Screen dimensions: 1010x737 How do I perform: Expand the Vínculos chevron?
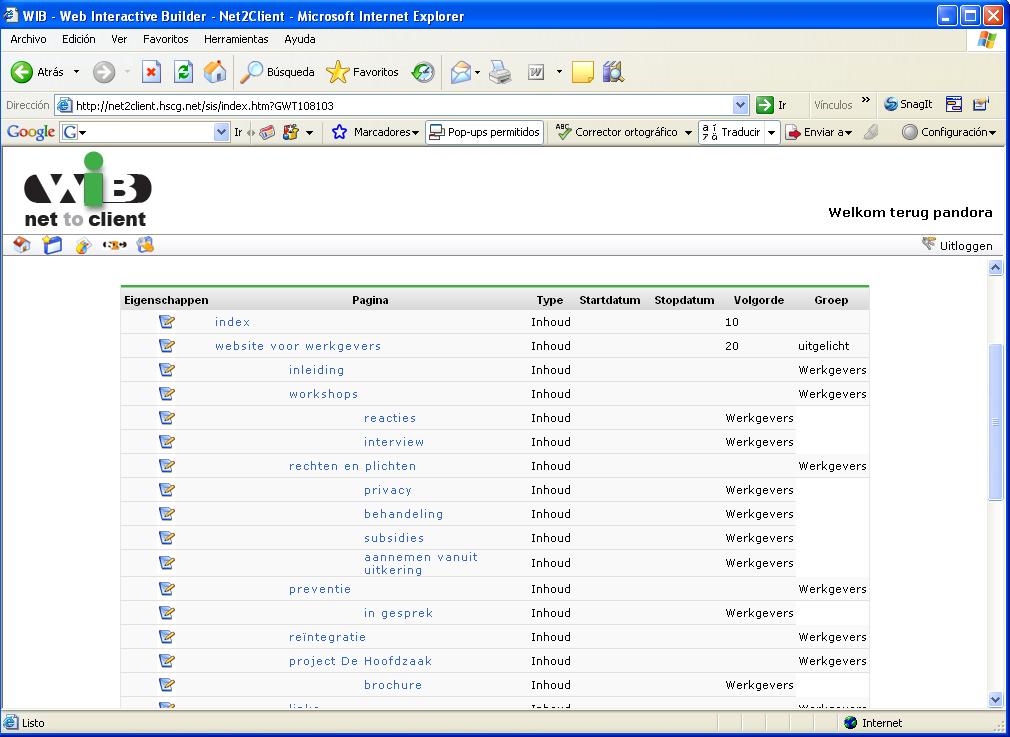tap(866, 100)
